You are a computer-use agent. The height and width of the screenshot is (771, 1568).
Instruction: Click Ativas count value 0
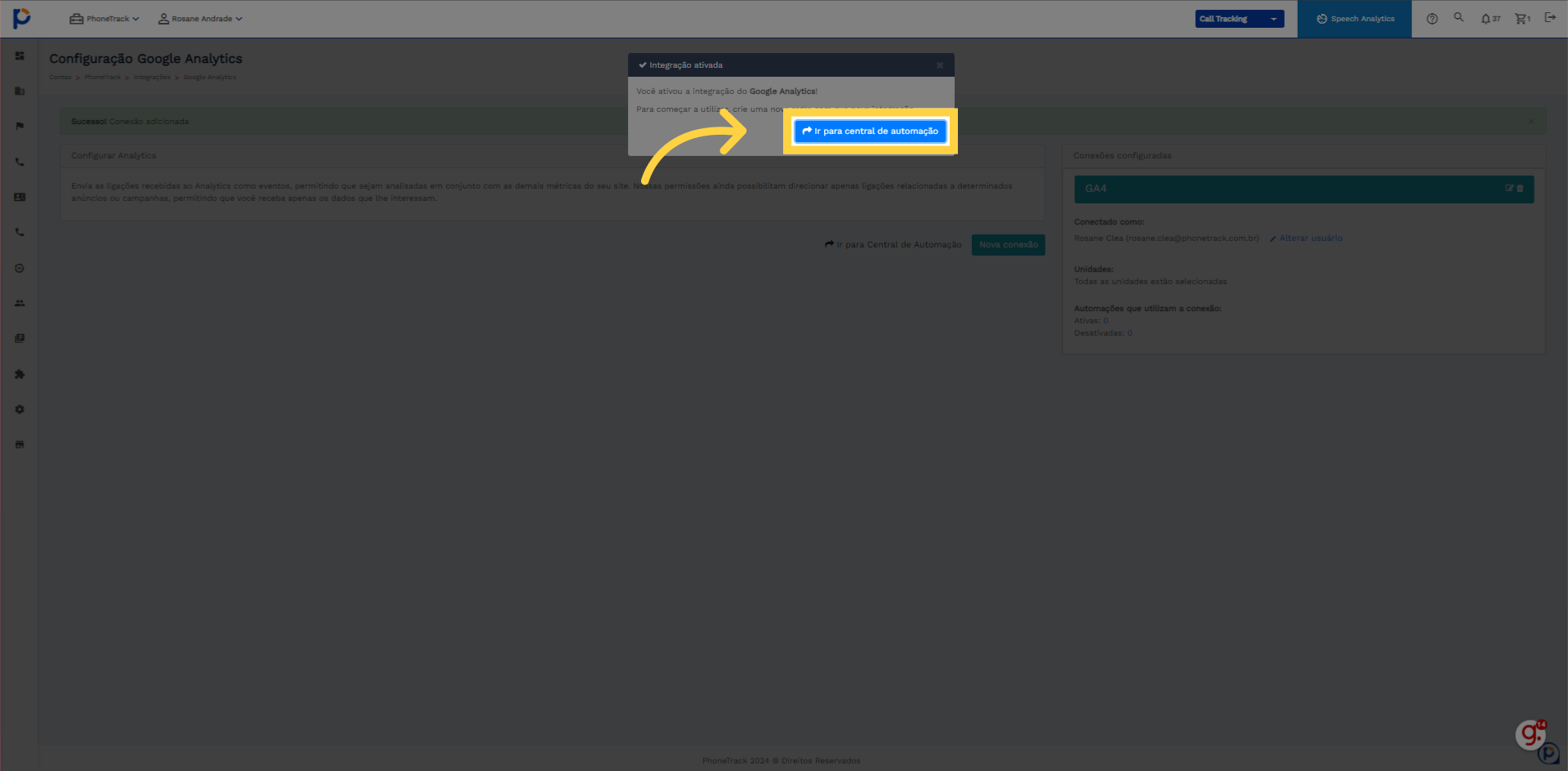[x=1106, y=321]
